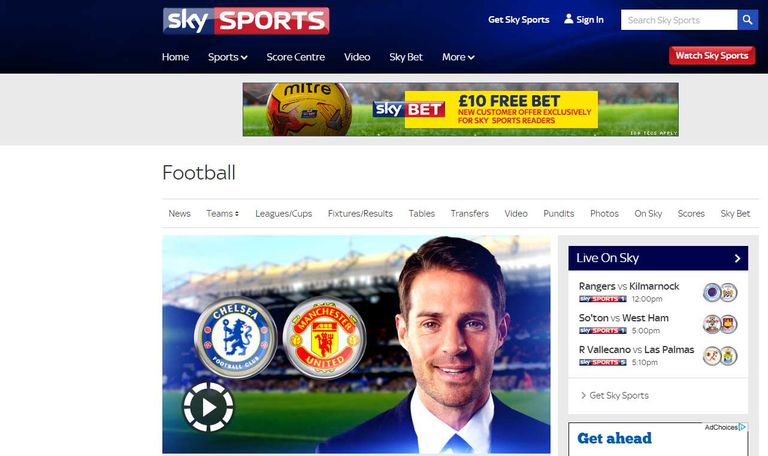Open the Fixtures/Results tab

(x=360, y=214)
